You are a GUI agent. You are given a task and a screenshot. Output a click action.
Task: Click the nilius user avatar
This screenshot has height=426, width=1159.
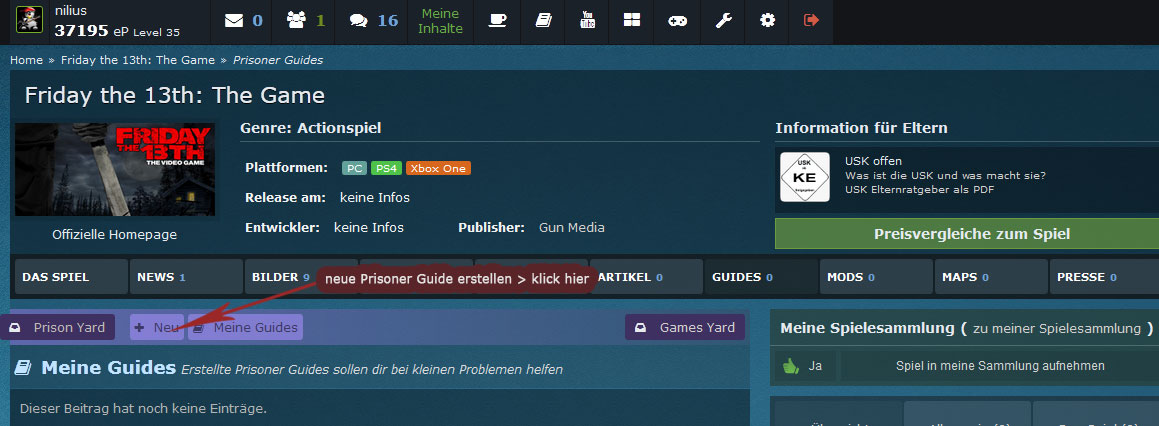coord(30,19)
